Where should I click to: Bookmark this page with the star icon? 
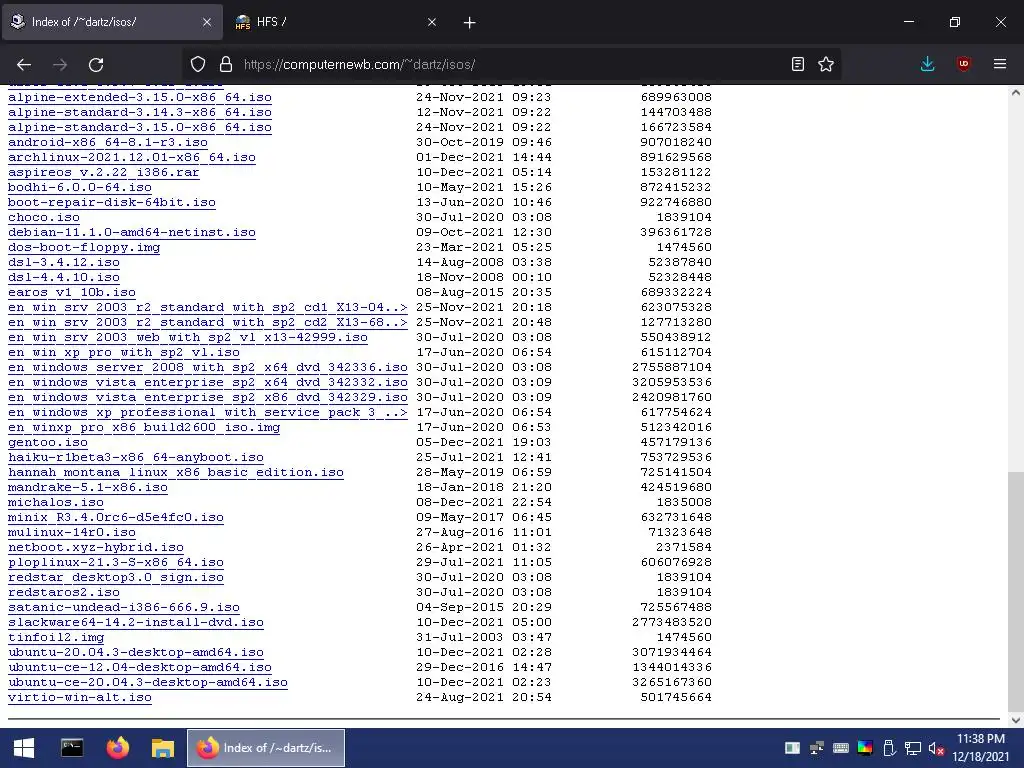pos(826,64)
